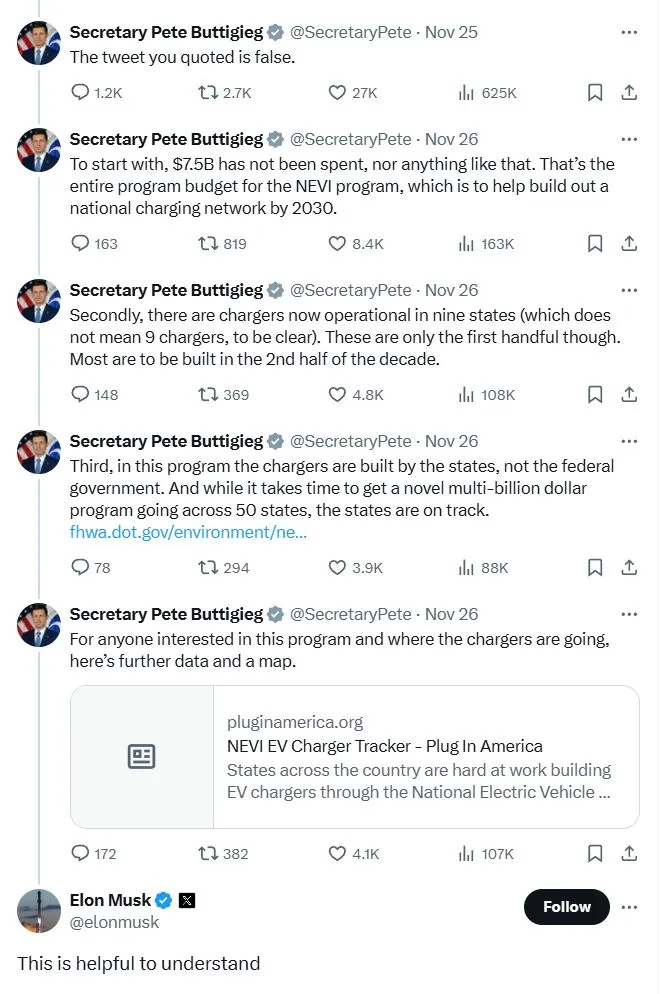Screen dimensions: 660x994
Task: Open the fhwa.dot.gov link
Action: (x=188, y=532)
